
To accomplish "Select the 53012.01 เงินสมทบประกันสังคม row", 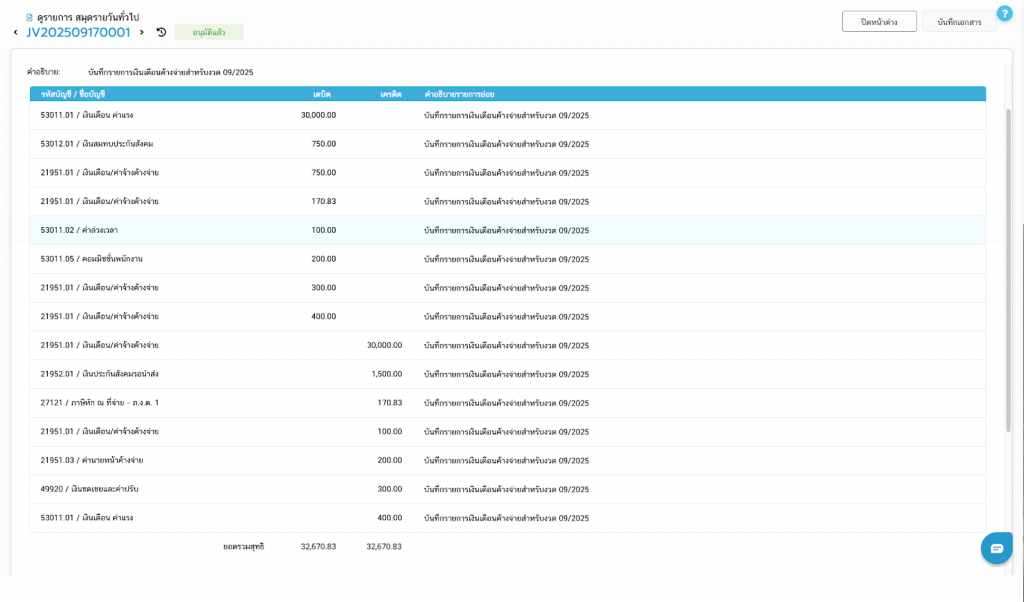I will (96, 144).
